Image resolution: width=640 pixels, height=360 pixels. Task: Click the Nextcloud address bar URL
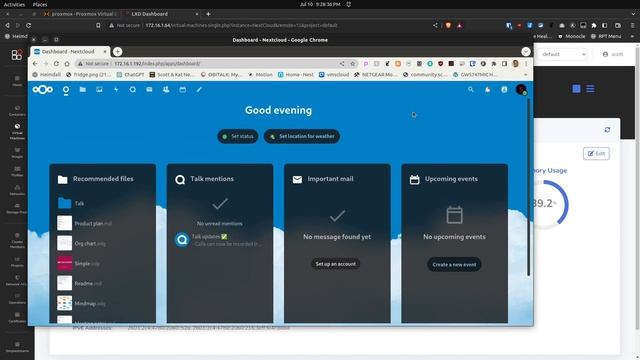[157, 64]
